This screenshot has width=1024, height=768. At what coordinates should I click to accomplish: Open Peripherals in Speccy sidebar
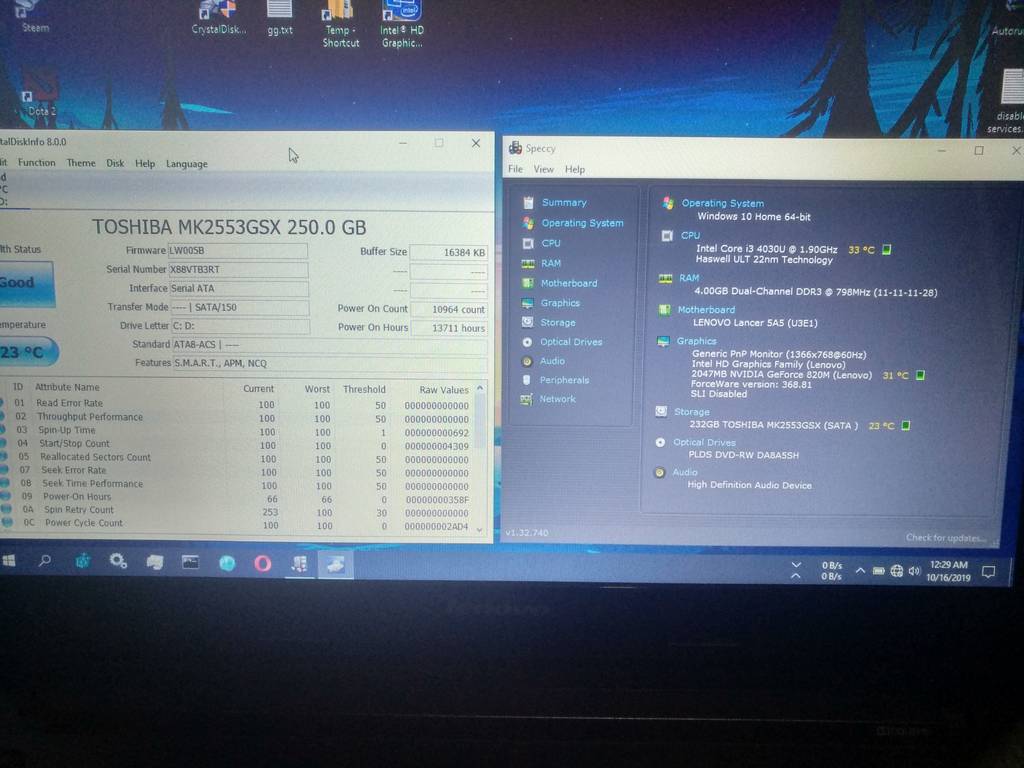564,380
